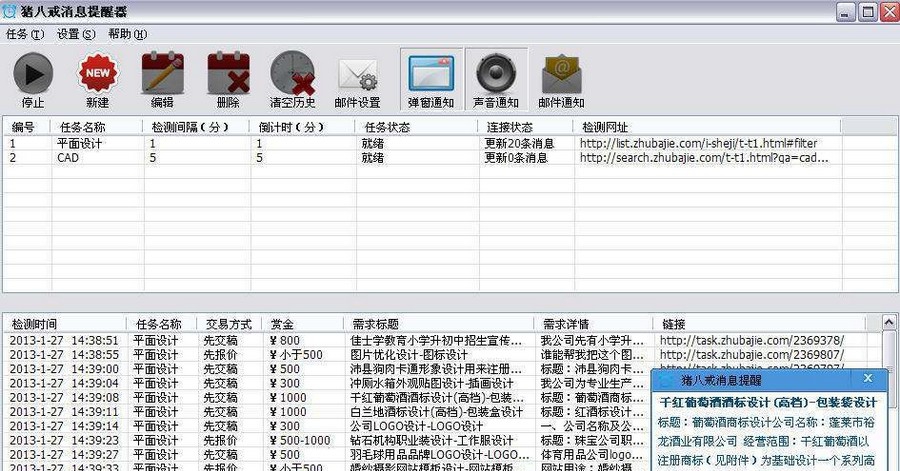Click URL search.zhubajie.com cad cell
900x471 pixels.
(704, 158)
